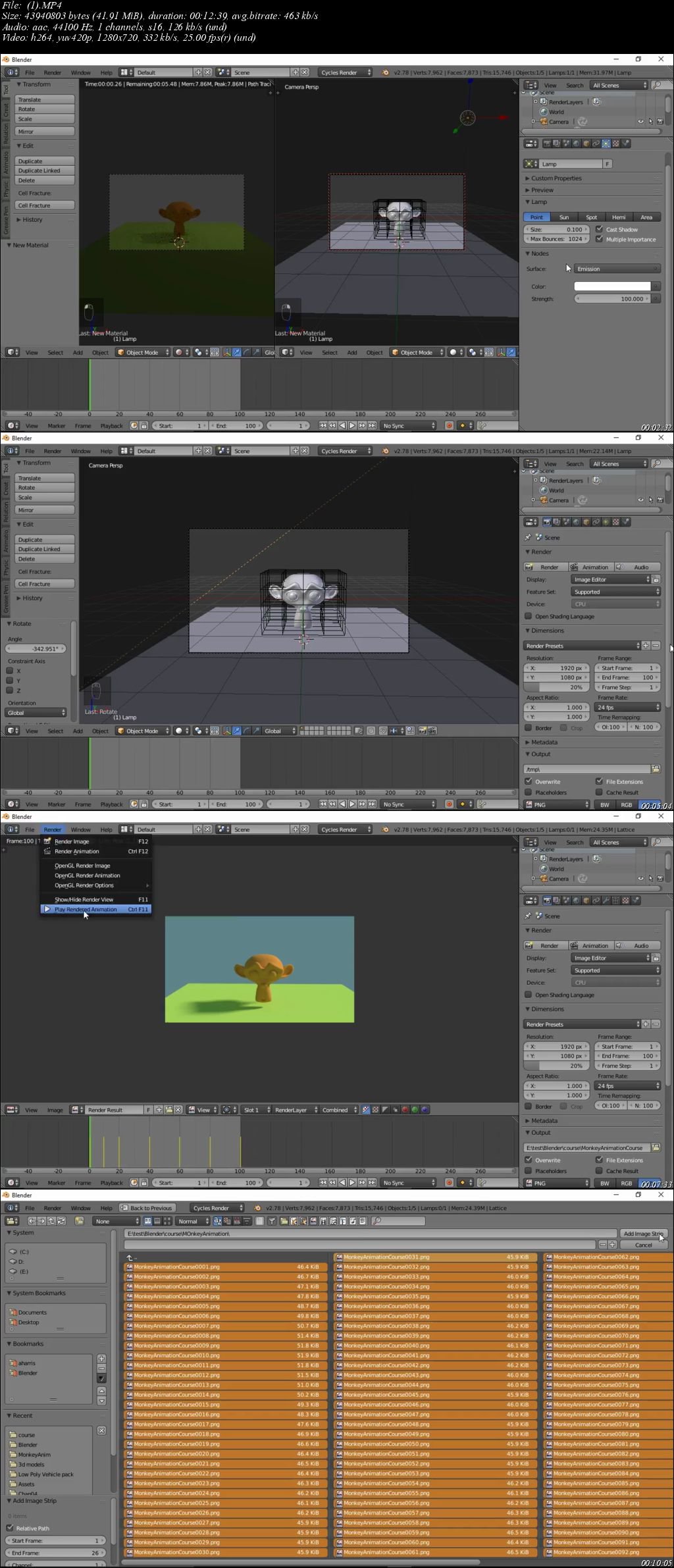This screenshot has width=674, height=1568.
Task: Click the F fake-user button next to the Lamp name
Action: 607,164
